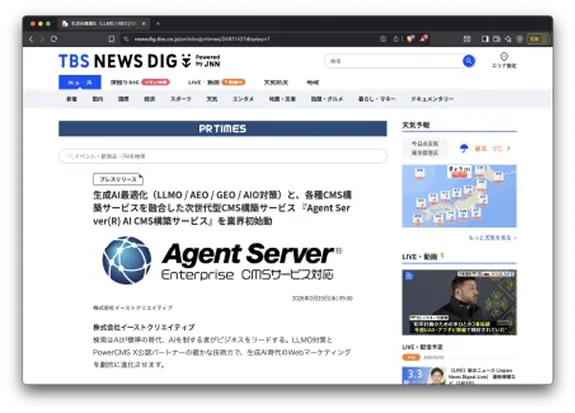The height and width of the screenshot is (413, 575).
Task: Close the current browser tab
Action: 144,23
